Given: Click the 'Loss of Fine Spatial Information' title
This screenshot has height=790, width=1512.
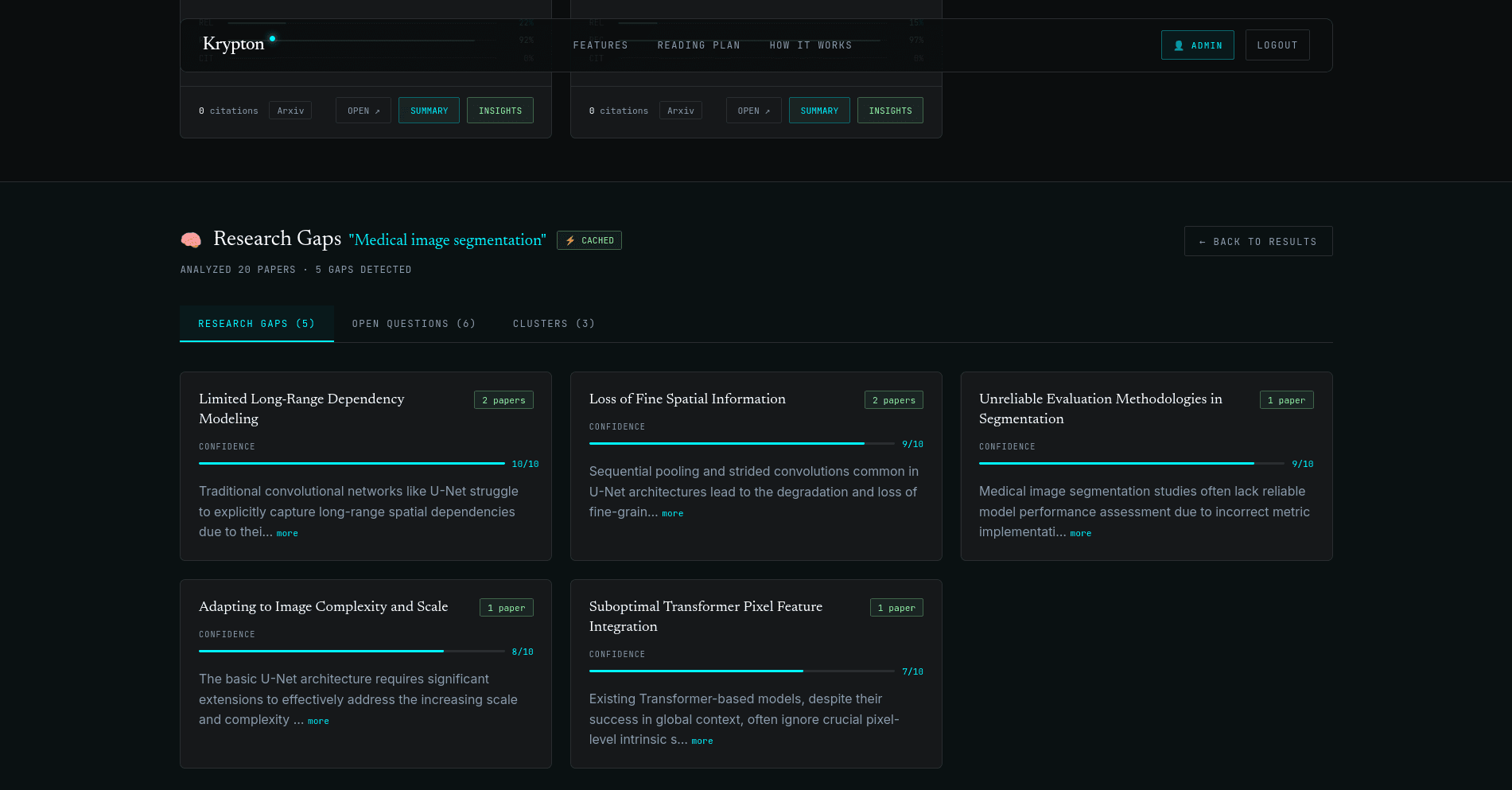Looking at the screenshot, I should coord(687,399).
